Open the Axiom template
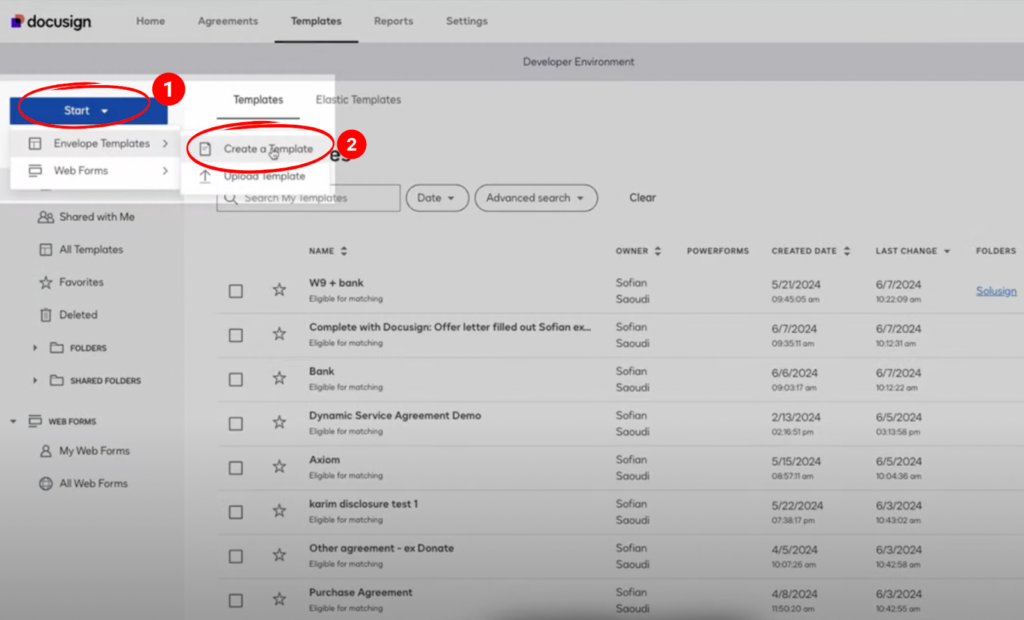This screenshot has width=1024, height=620. pyautogui.click(x=324, y=460)
